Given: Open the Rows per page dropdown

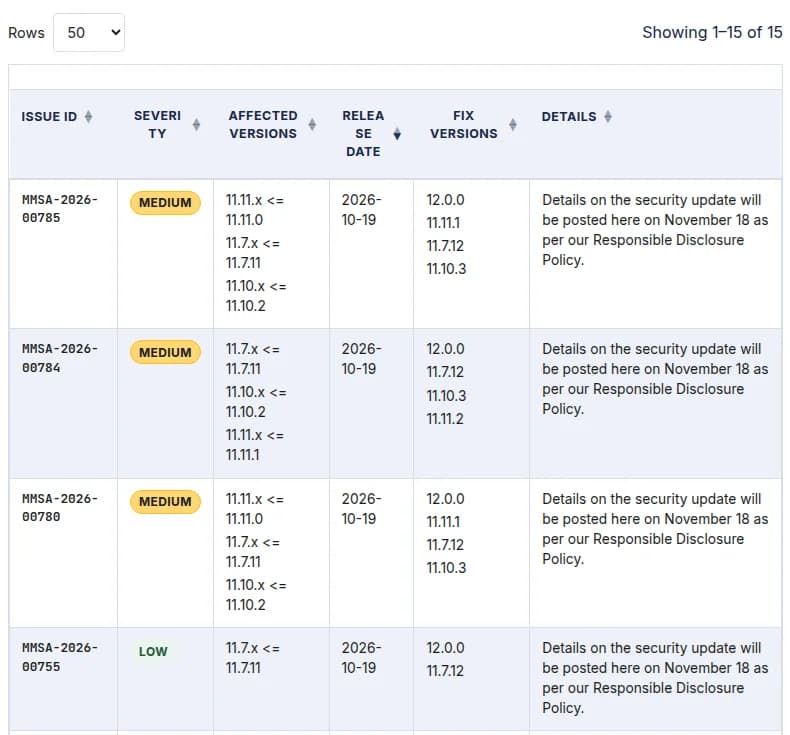Looking at the screenshot, I should 89,33.
